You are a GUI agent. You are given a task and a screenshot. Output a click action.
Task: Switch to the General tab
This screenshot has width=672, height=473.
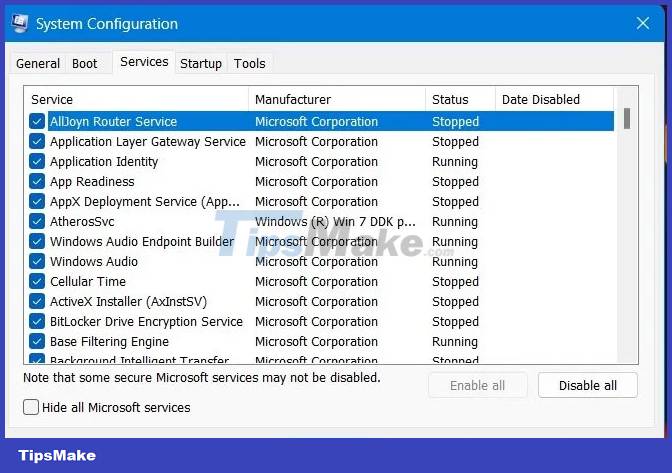tap(38, 63)
